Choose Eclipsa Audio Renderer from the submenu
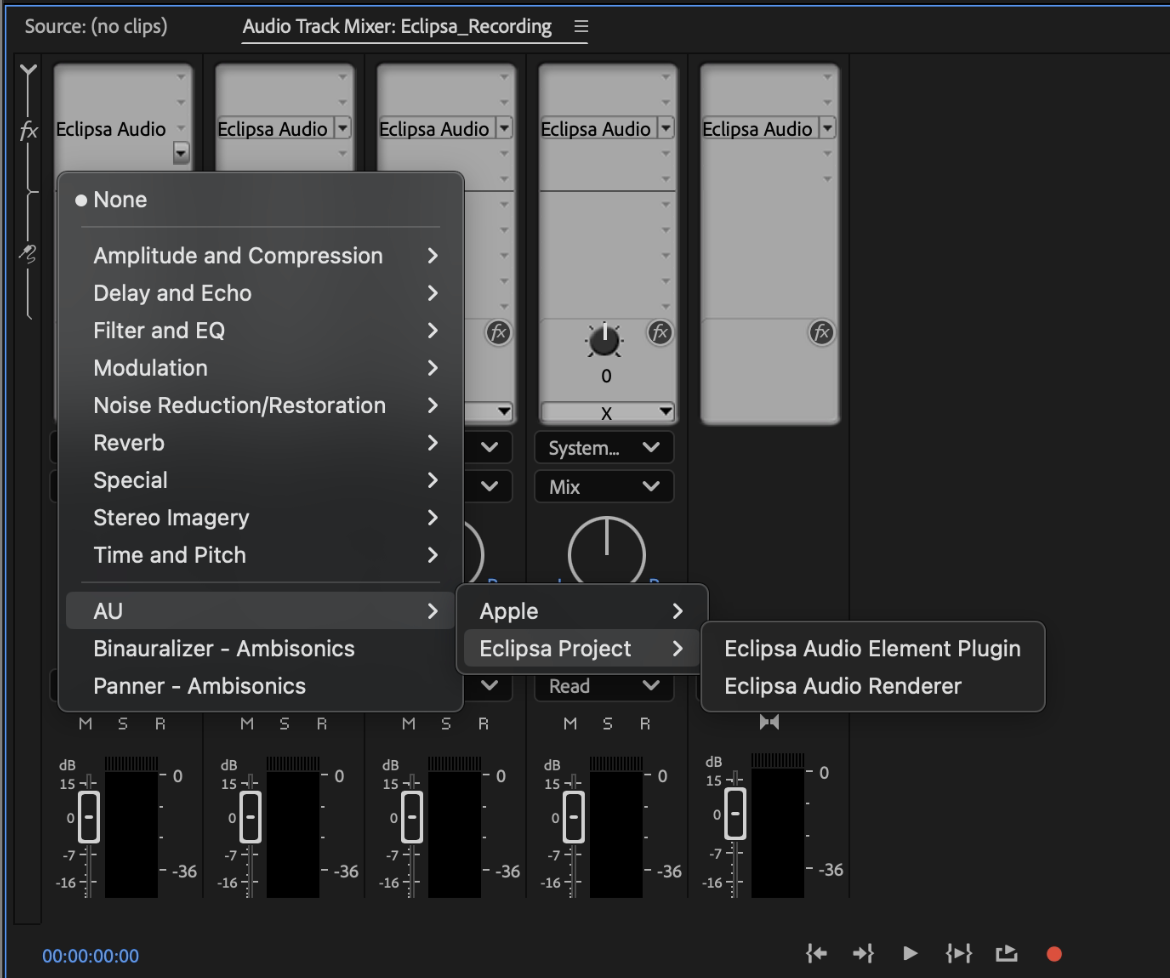The image size is (1170, 978). point(842,686)
